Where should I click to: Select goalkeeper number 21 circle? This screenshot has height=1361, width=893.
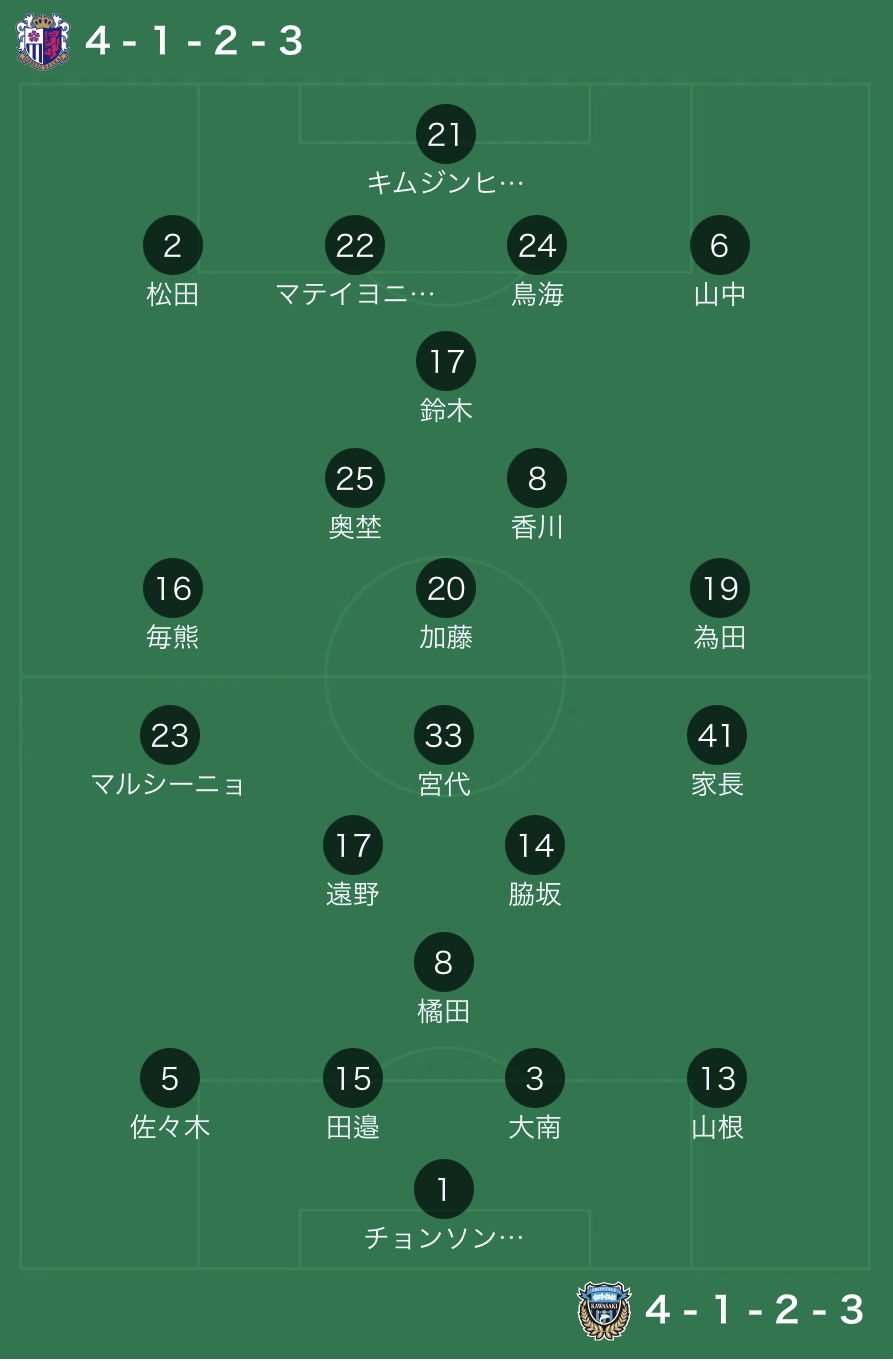coord(445,134)
